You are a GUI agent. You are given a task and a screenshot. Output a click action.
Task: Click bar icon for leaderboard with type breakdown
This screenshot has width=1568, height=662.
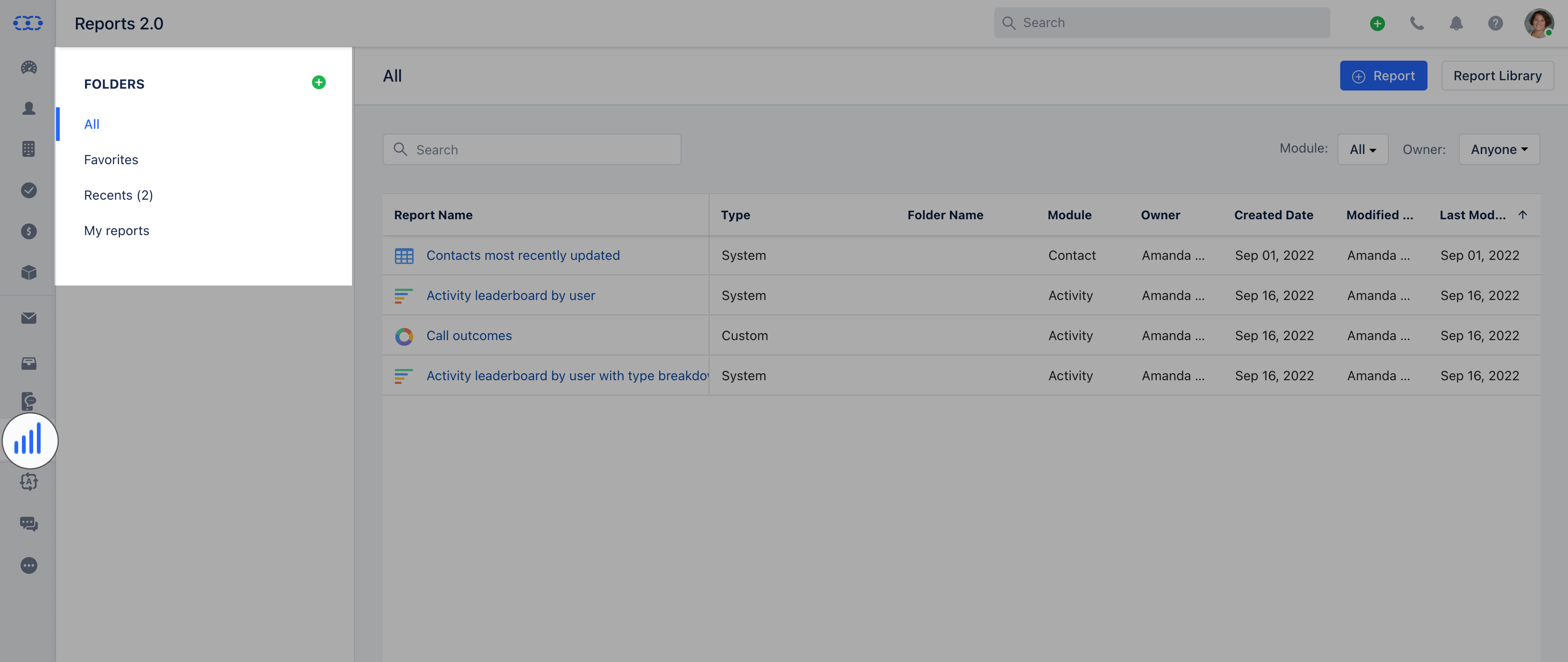click(404, 376)
